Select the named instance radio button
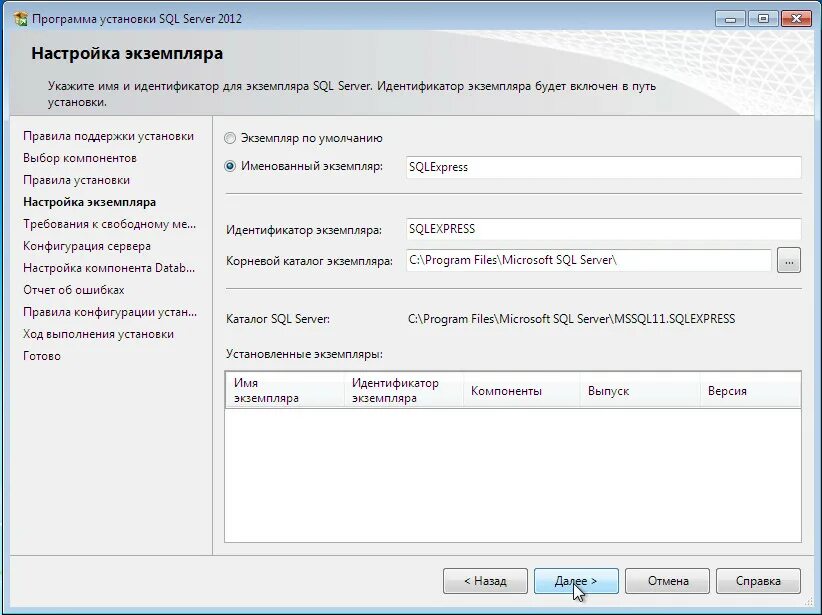This screenshot has width=822, height=615. coord(230,166)
